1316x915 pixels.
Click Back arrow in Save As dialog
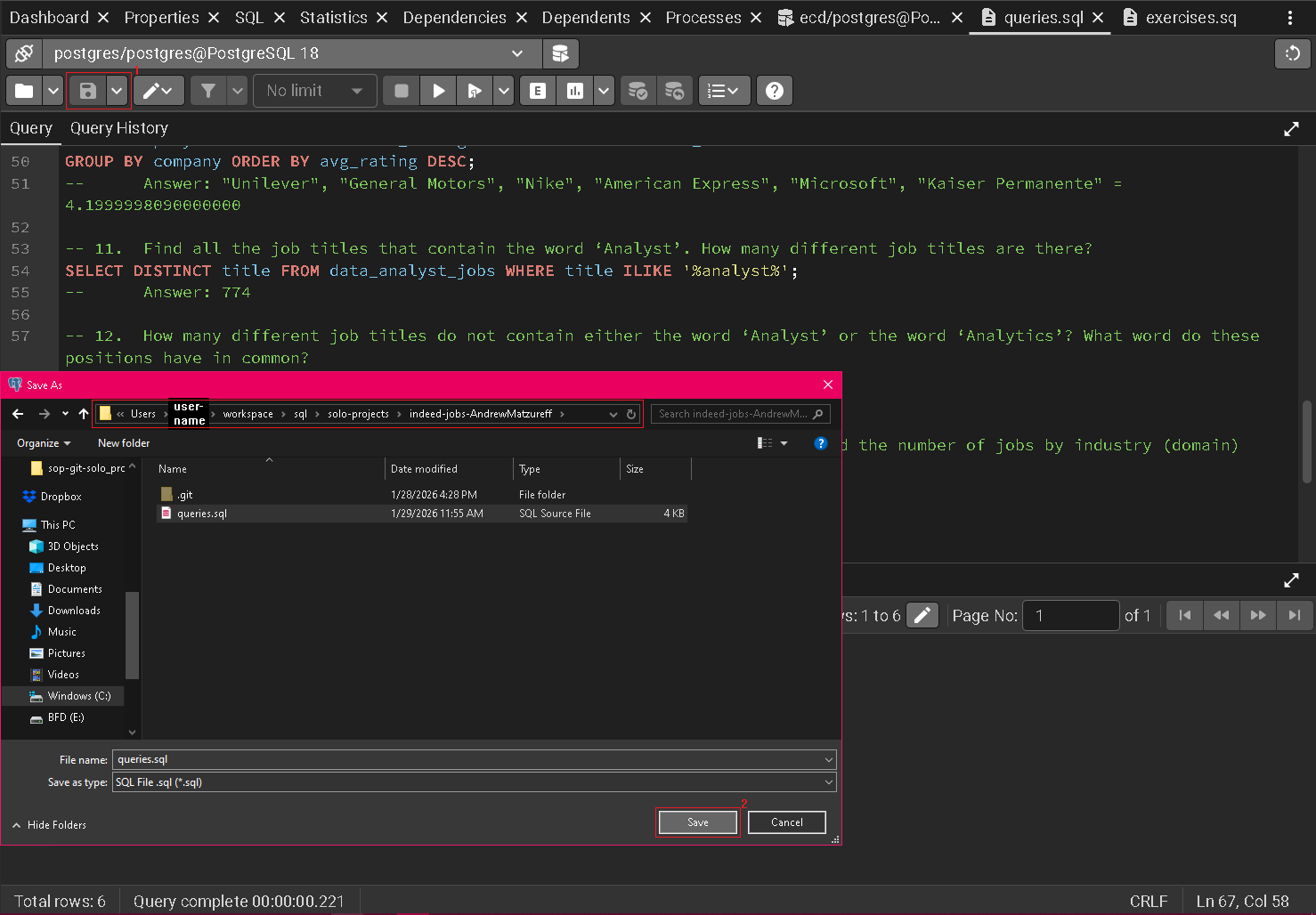(18, 414)
